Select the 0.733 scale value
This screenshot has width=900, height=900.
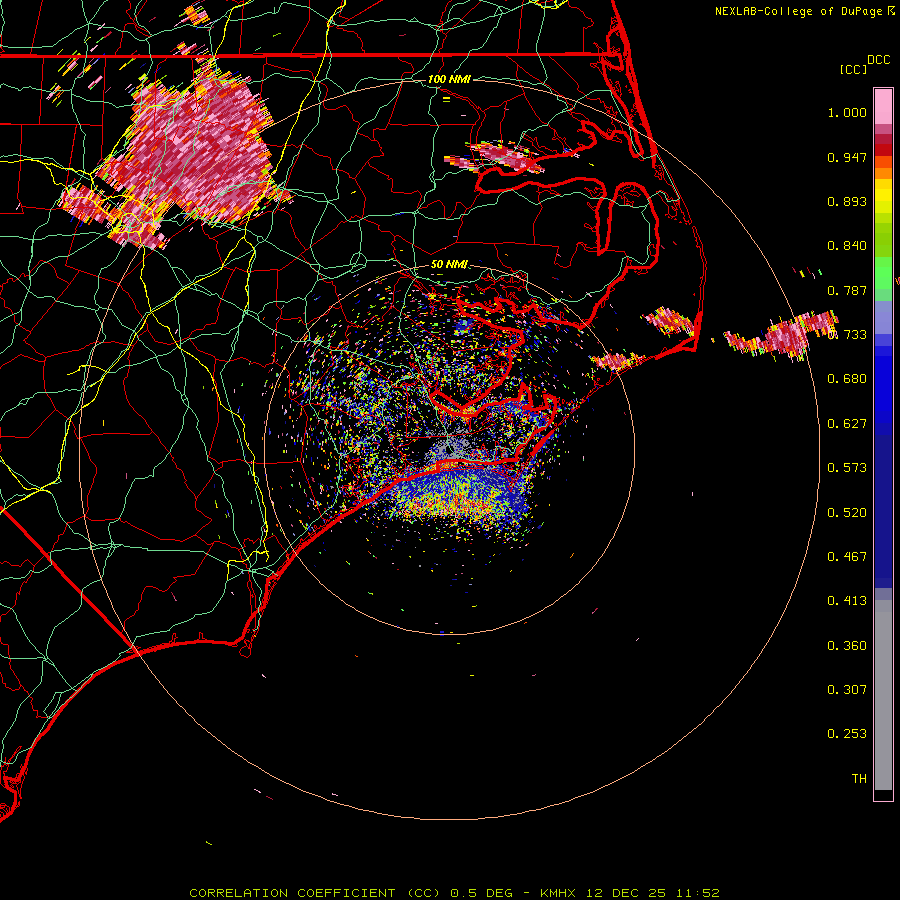[x=847, y=335]
